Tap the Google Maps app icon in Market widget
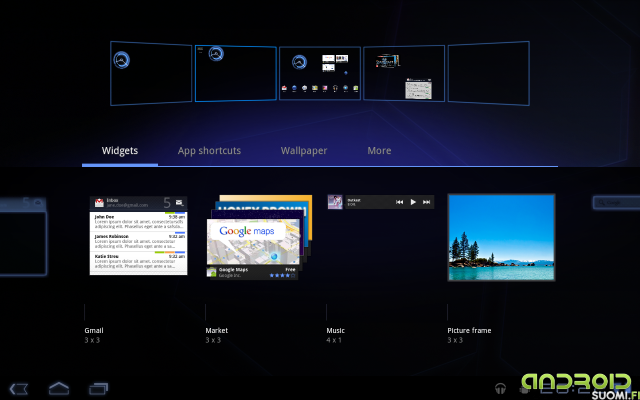640x400 pixels. pos(211,272)
